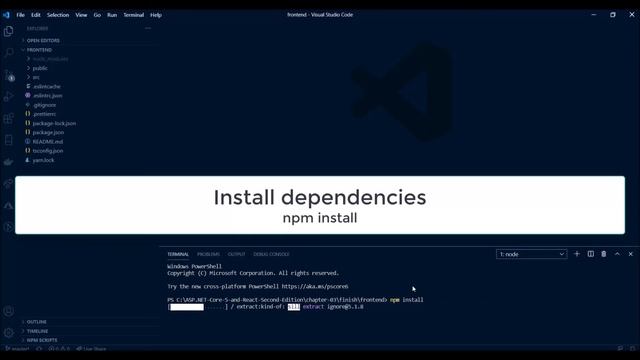Expand the OUTLINE section
This screenshot has width=640, height=360.
tap(36, 322)
